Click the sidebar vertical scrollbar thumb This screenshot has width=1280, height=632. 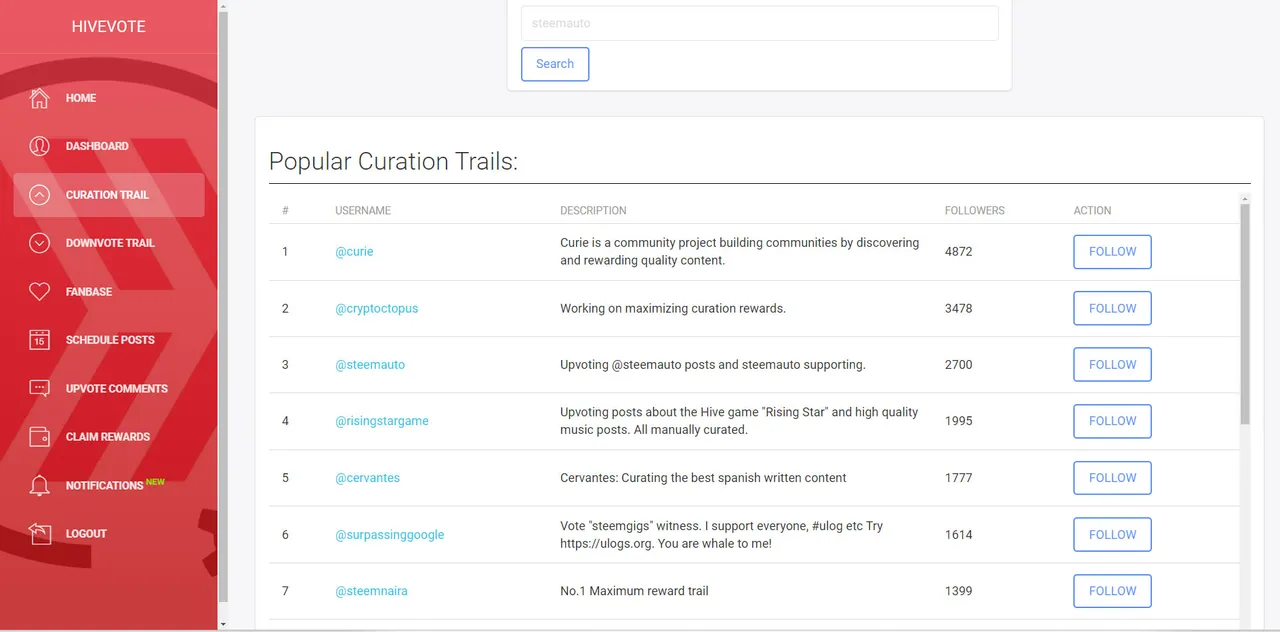click(223, 305)
